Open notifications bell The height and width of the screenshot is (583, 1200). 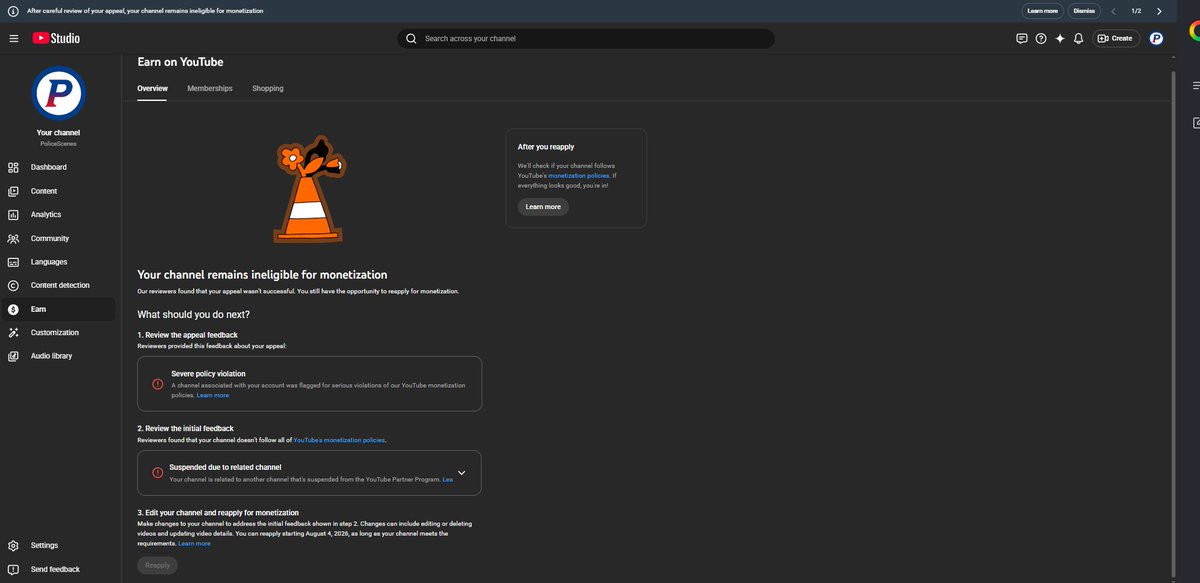pyautogui.click(x=1078, y=38)
